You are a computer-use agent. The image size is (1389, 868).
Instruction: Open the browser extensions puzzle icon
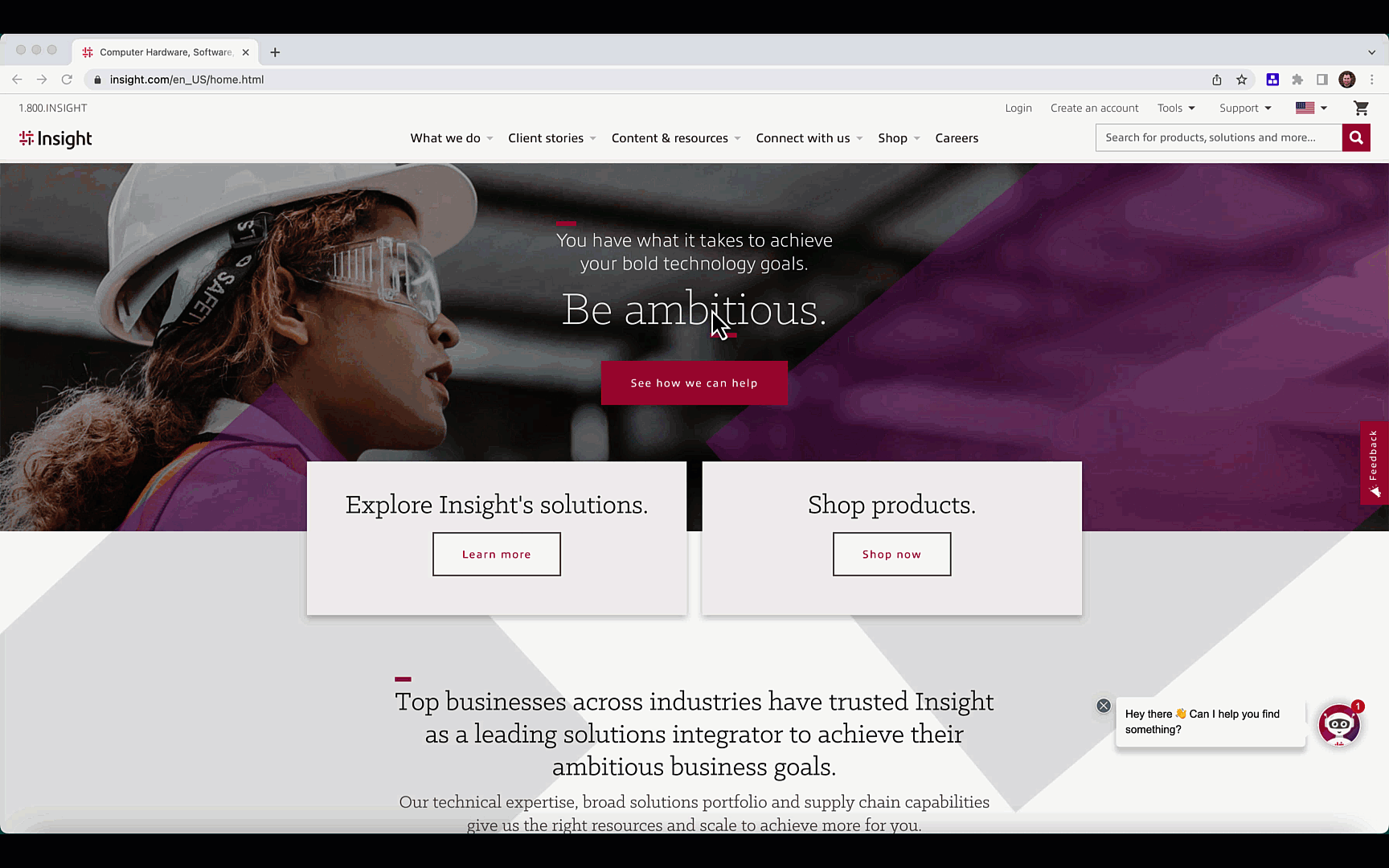click(1297, 80)
